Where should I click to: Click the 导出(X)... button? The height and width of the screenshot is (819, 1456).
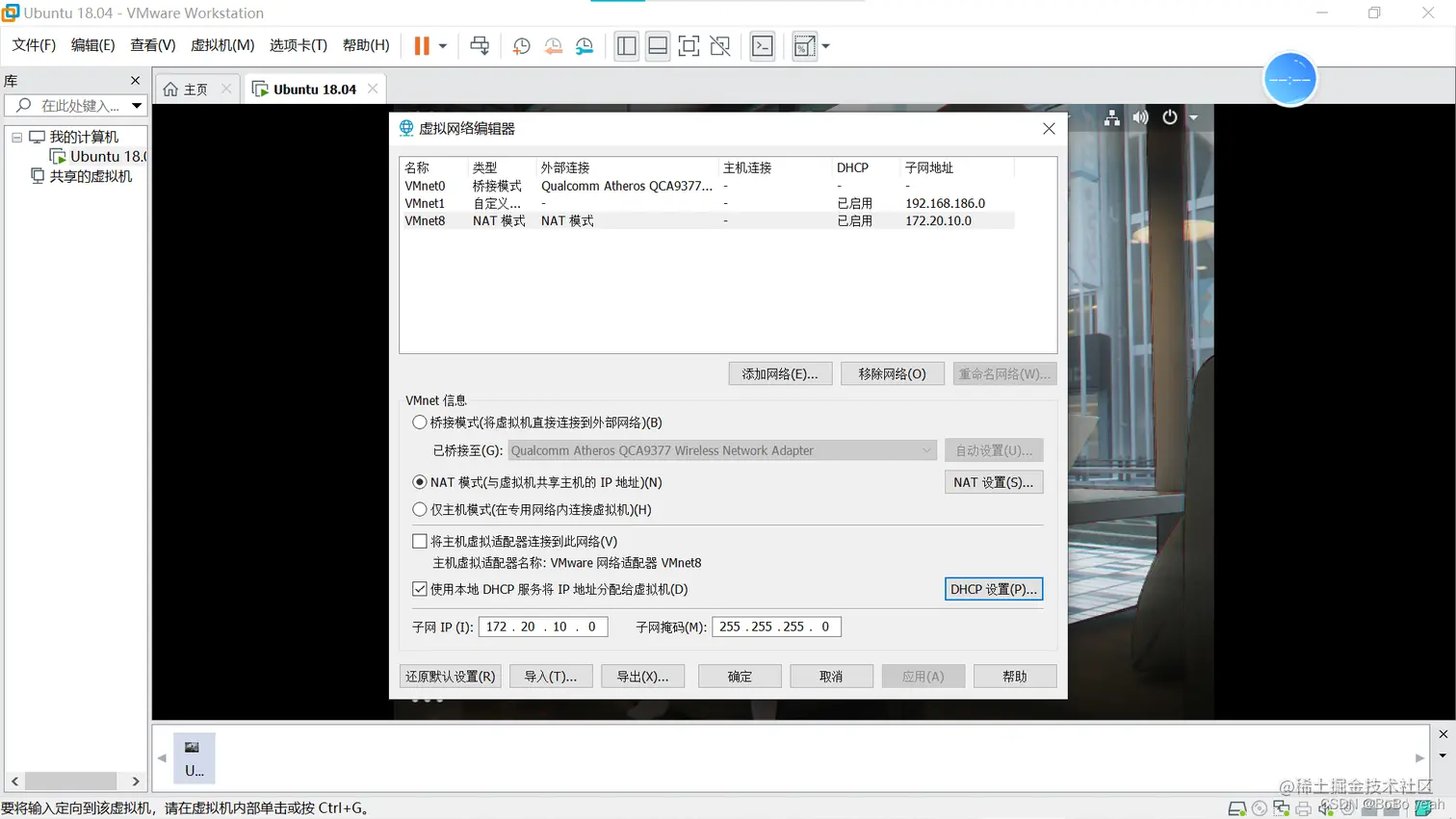point(642,677)
